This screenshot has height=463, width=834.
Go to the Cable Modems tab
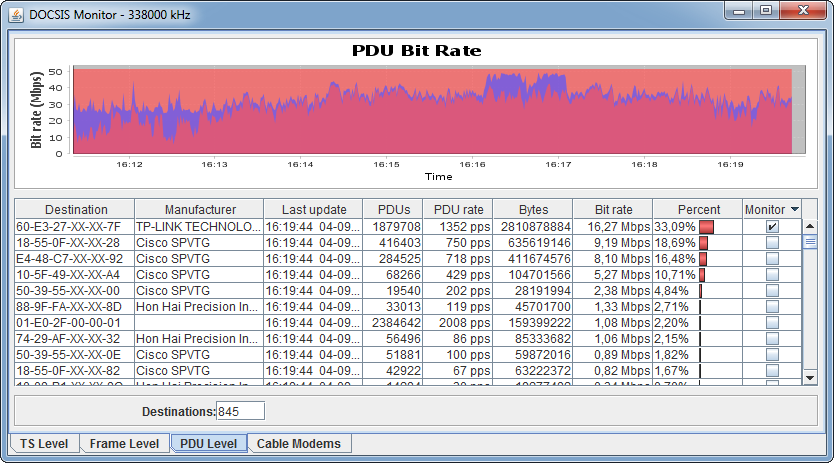298,443
